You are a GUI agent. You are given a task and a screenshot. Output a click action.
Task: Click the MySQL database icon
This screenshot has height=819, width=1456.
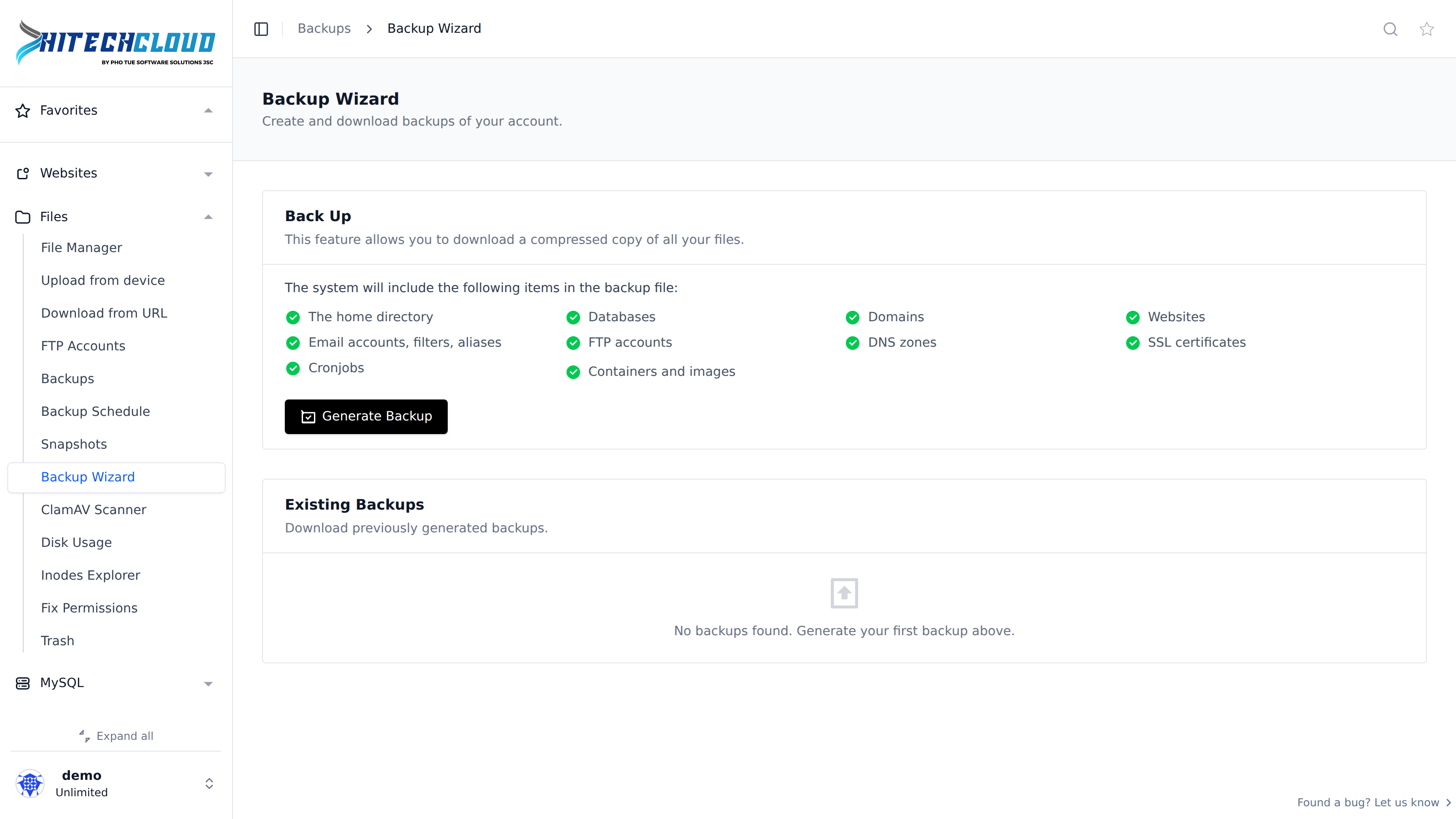point(23,683)
